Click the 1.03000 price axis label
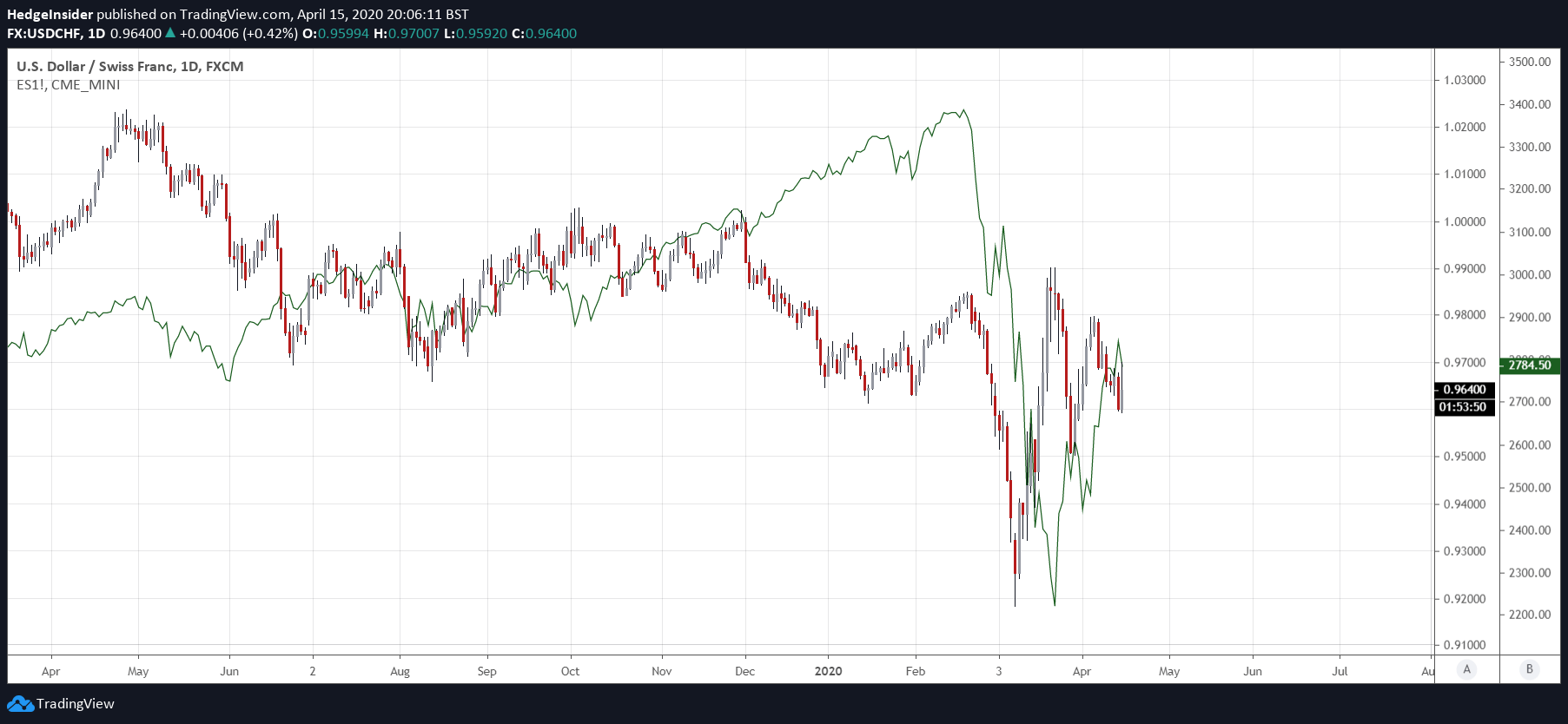 1465,80
